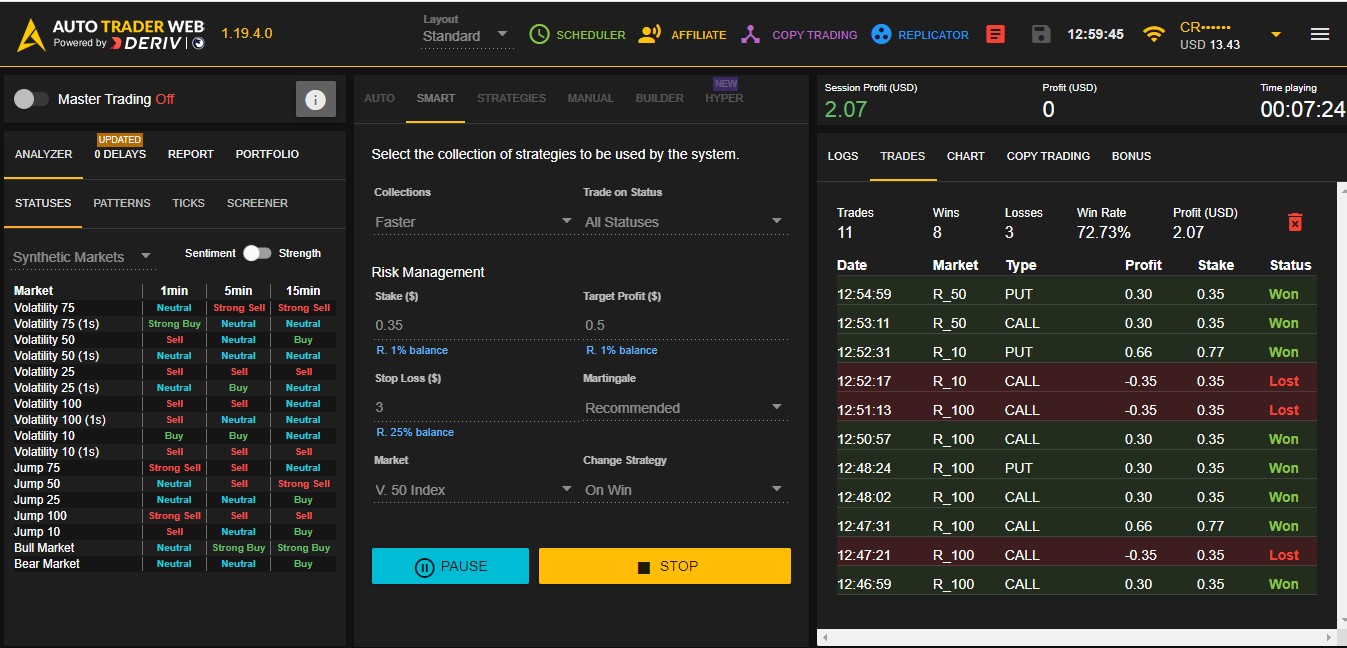
Task: Switch to the SCREENER subtab
Action: coord(257,203)
